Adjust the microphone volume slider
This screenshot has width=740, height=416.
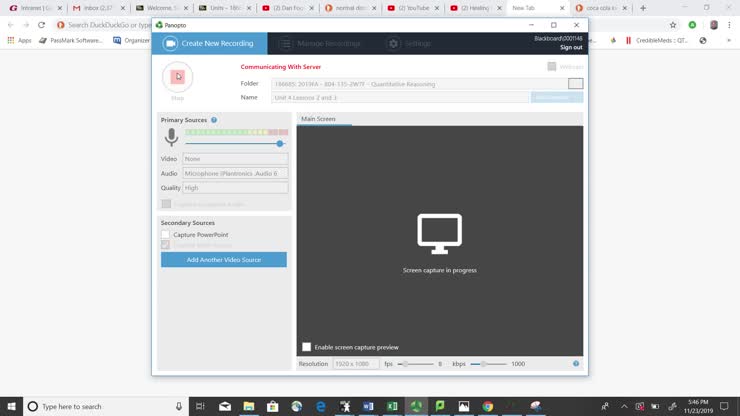(280, 144)
